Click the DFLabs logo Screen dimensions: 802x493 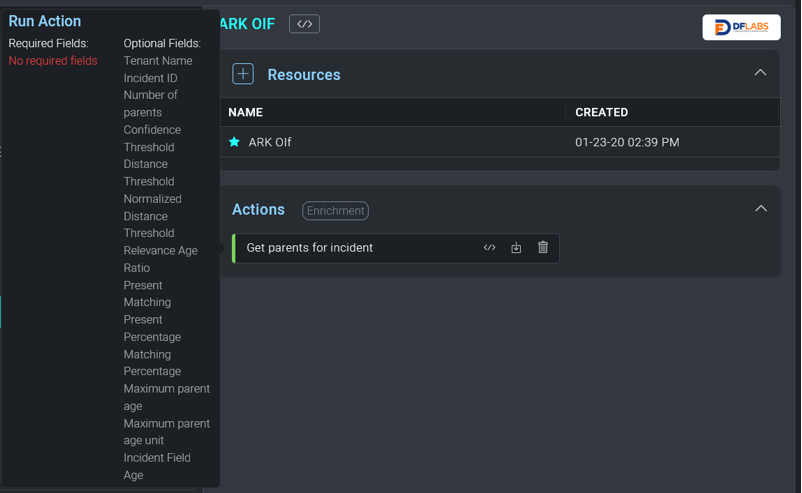click(741, 27)
